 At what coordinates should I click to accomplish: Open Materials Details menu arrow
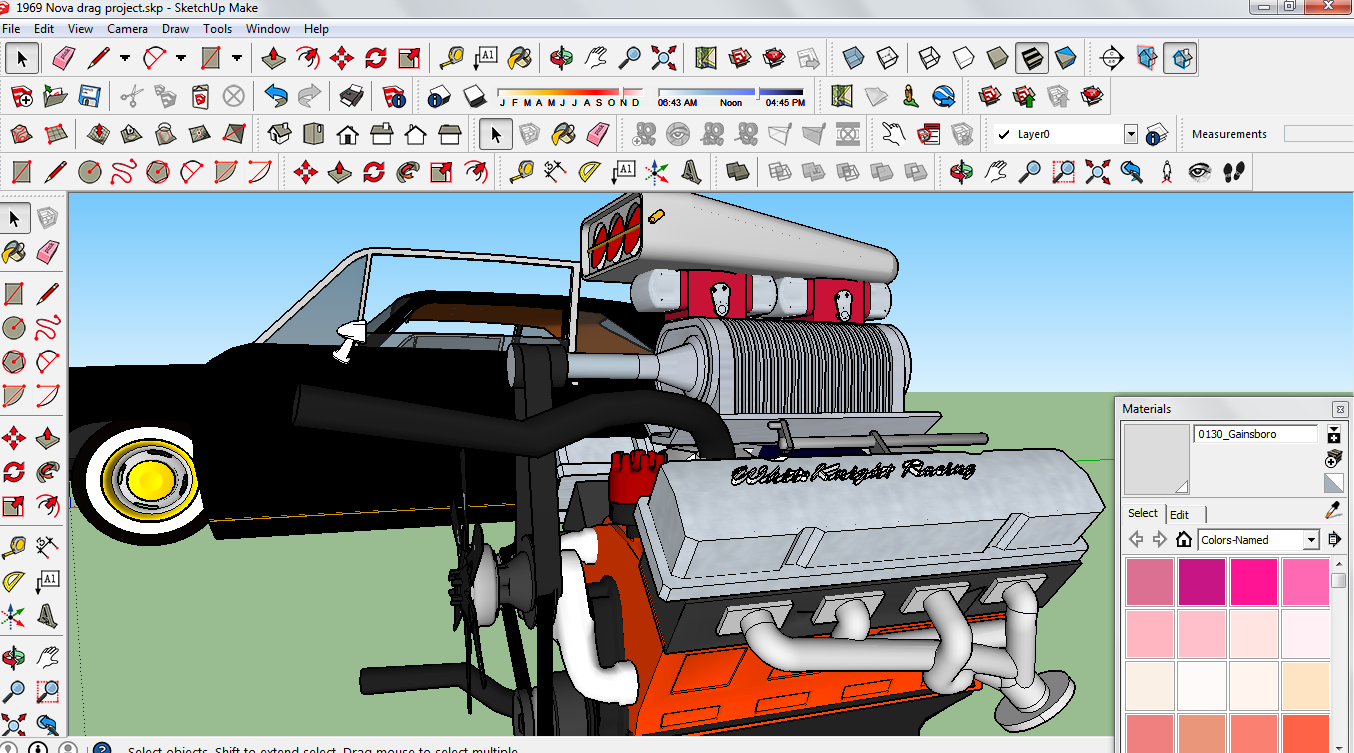1334,539
